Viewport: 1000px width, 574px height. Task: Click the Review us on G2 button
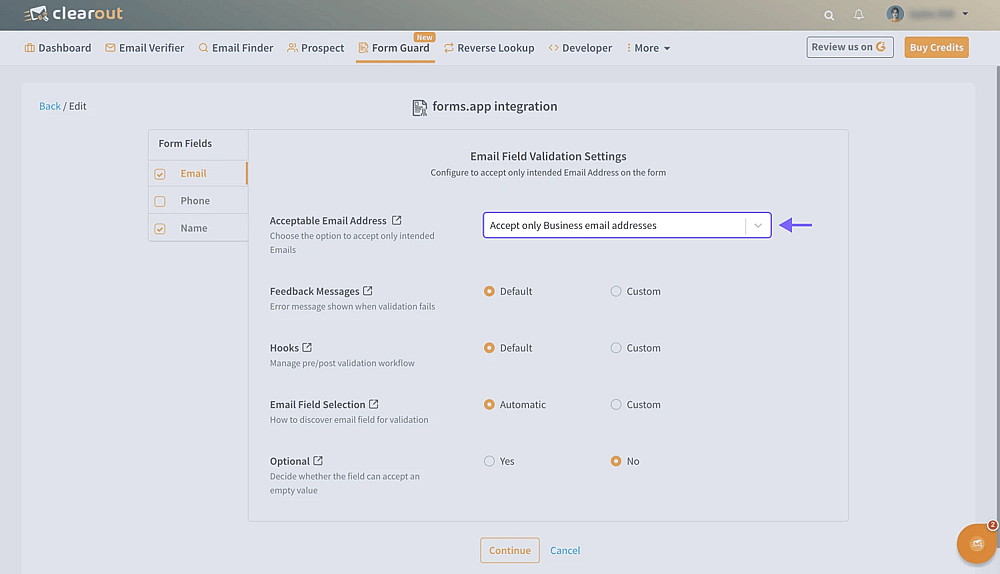click(849, 47)
